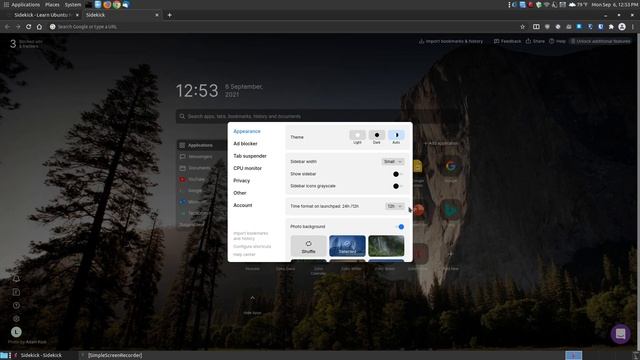Toggle the Photo background switch
The width and height of the screenshot is (640, 360).
400,227
